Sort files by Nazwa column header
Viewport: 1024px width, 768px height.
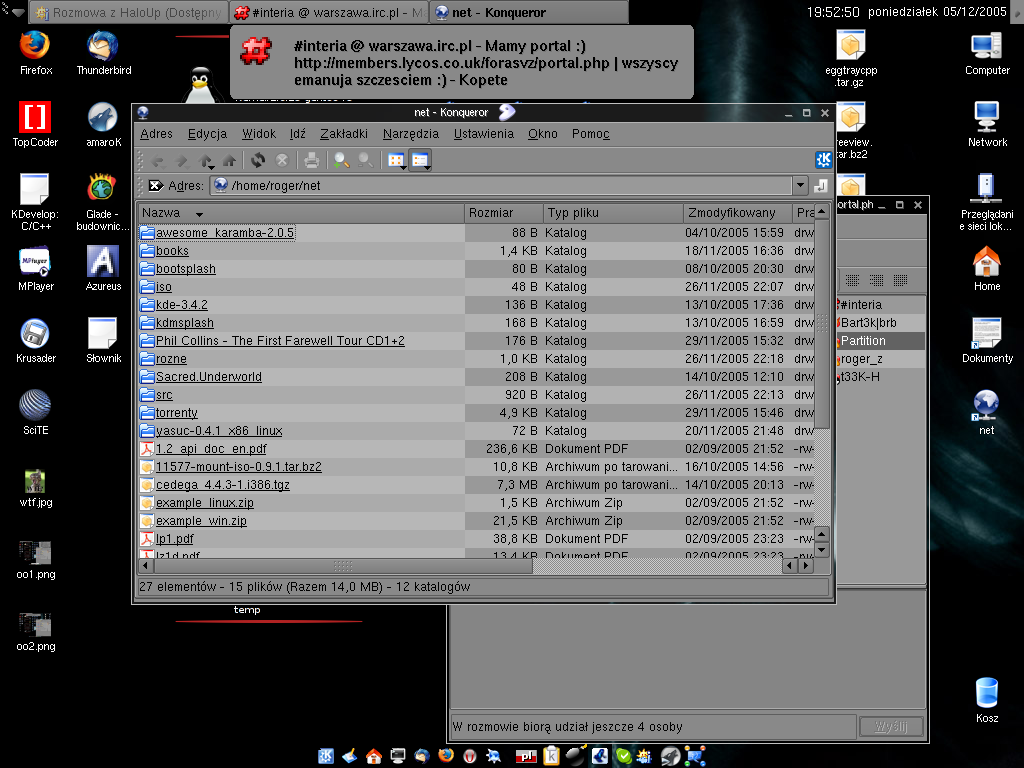coord(302,213)
